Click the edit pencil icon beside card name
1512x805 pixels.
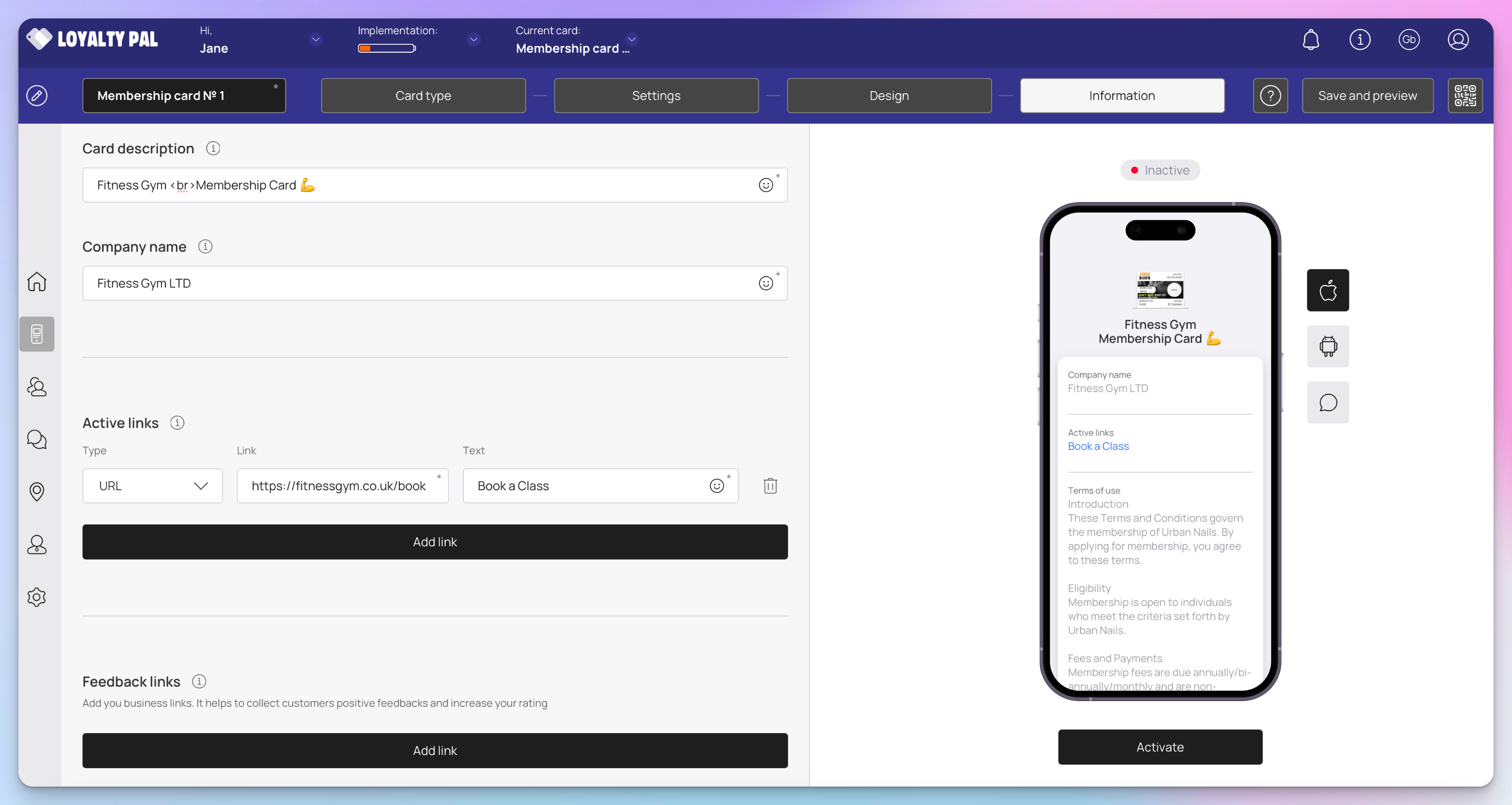37,95
